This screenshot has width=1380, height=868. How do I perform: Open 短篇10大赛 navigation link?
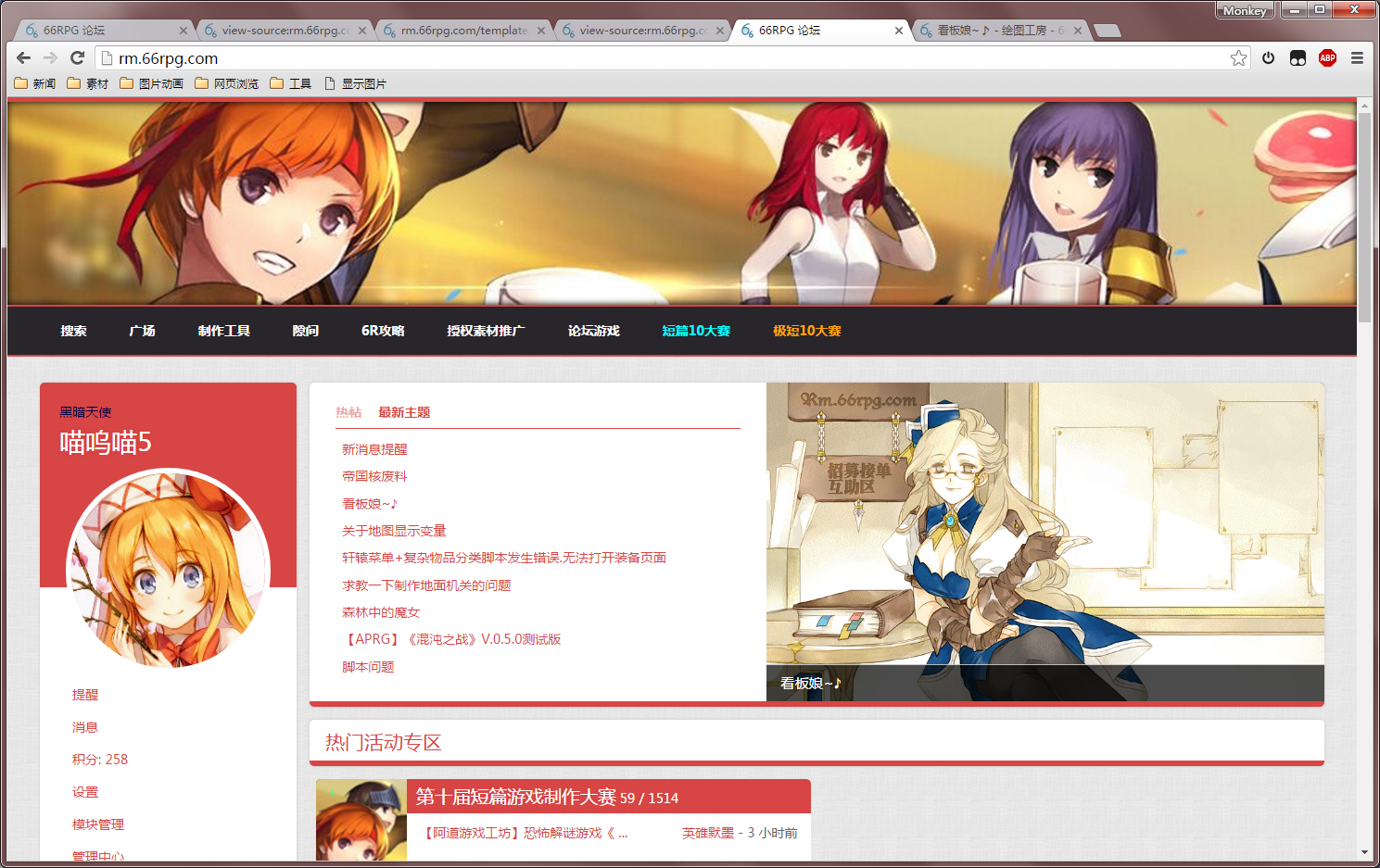click(696, 331)
